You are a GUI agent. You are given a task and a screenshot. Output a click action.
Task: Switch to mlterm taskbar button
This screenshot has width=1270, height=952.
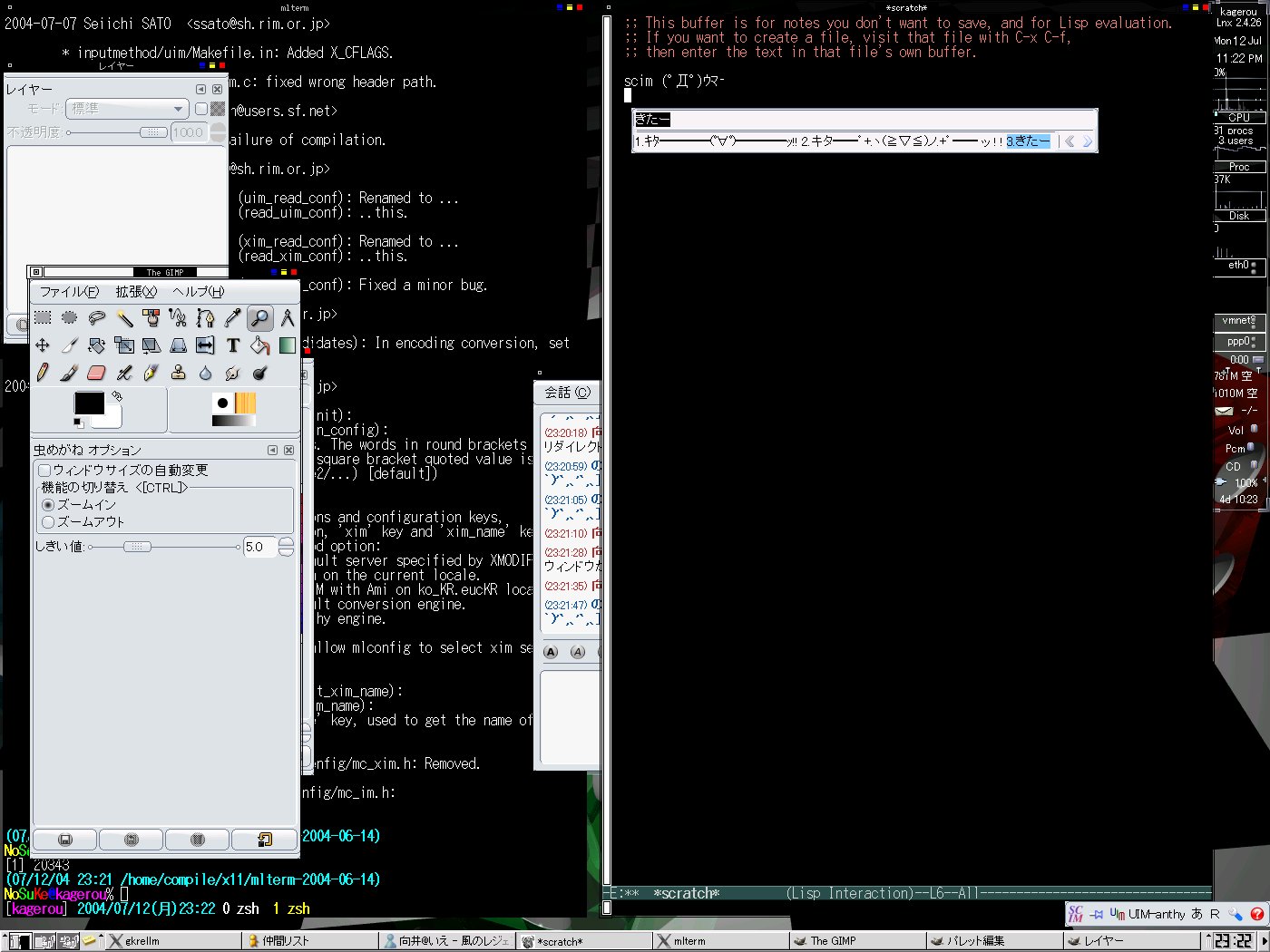pyautogui.click(x=721, y=941)
